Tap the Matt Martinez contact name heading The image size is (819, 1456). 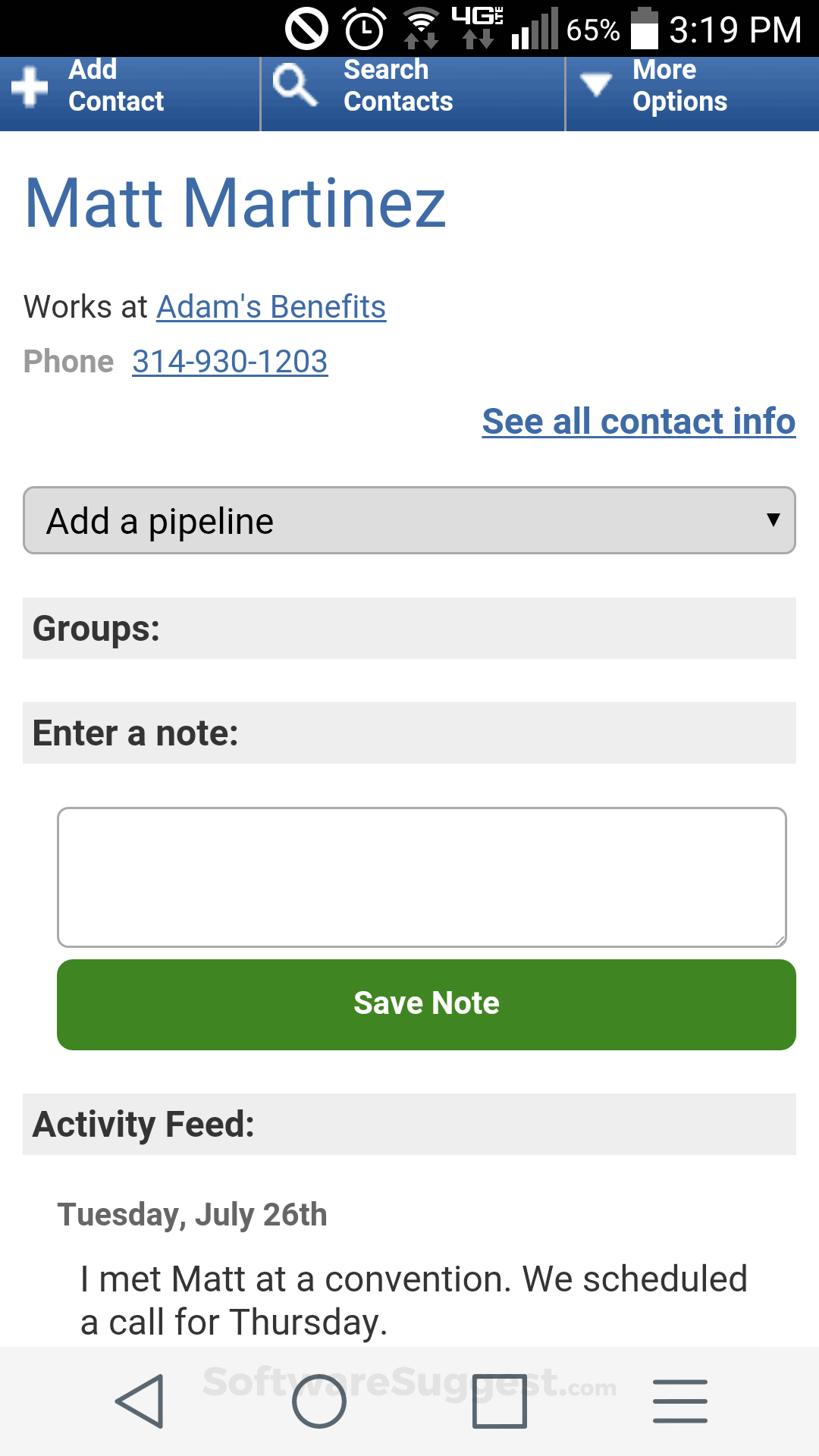click(235, 203)
